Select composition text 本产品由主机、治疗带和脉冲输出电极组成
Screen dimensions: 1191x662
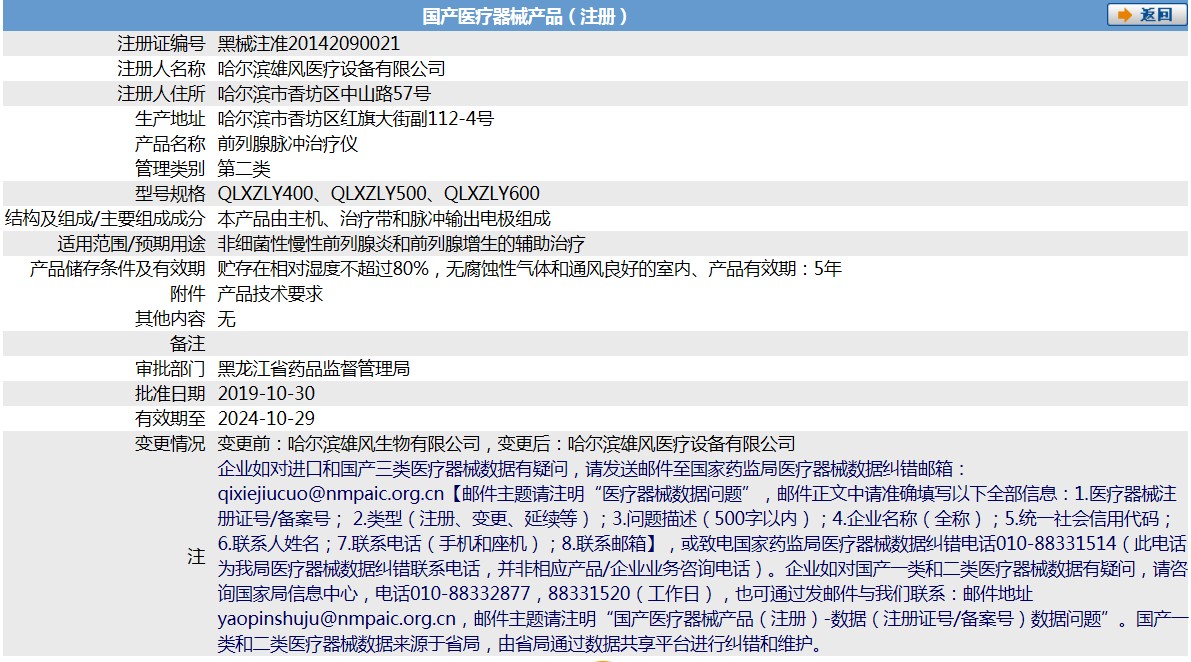(384, 219)
